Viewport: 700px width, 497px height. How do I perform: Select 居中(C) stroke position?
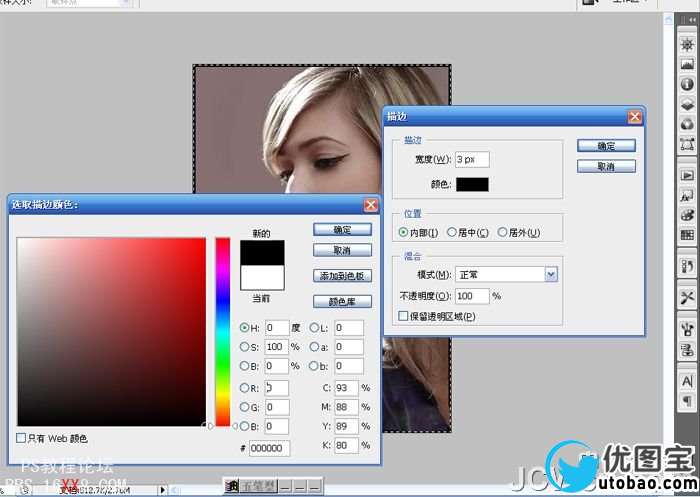(452, 232)
